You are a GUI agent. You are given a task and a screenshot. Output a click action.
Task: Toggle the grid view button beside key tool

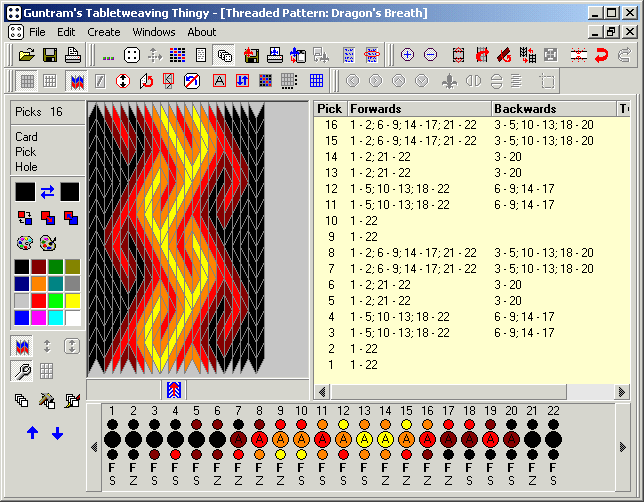click(x=46, y=372)
